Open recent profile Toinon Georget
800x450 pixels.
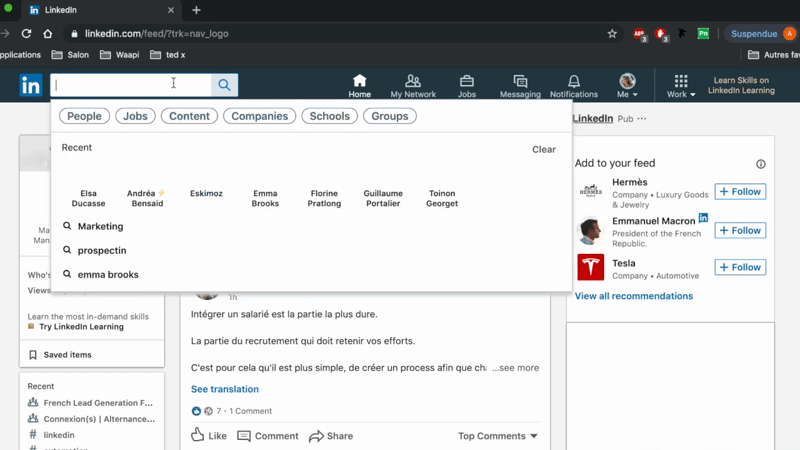click(x=442, y=198)
